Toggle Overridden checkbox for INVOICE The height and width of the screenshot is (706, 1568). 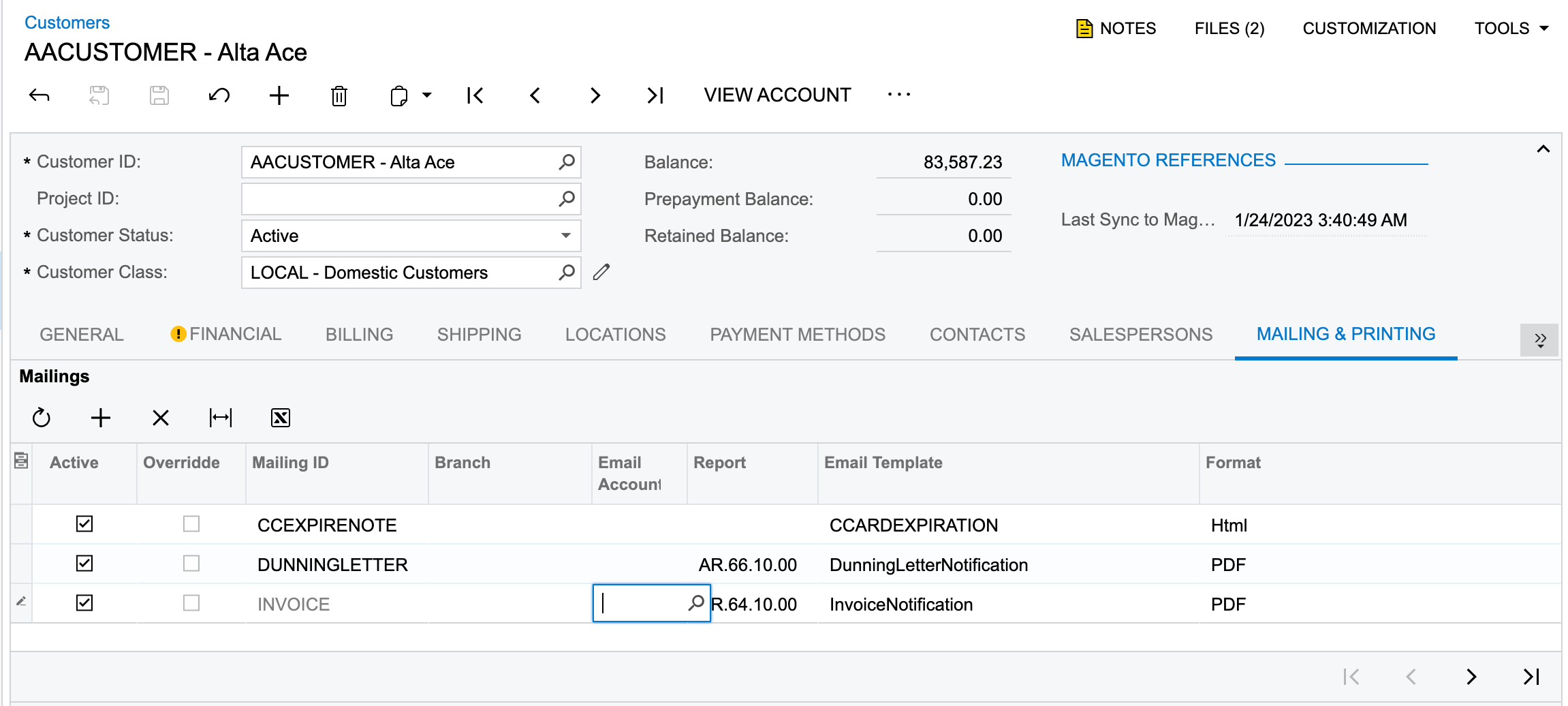point(191,603)
